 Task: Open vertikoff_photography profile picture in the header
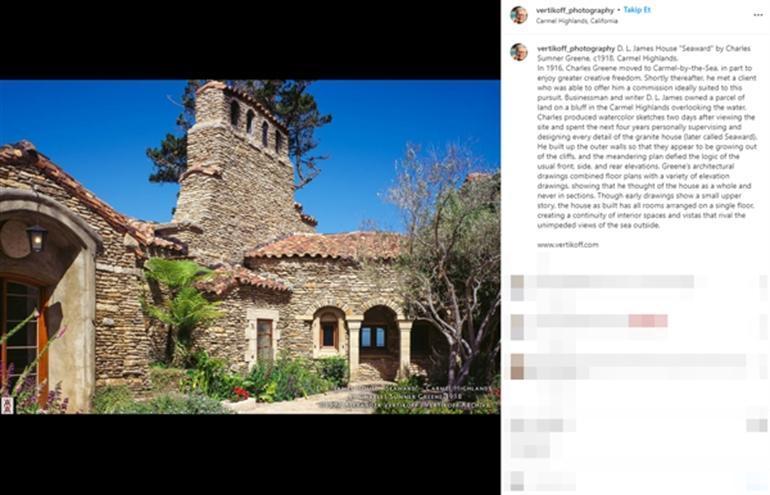tap(519, 15)
